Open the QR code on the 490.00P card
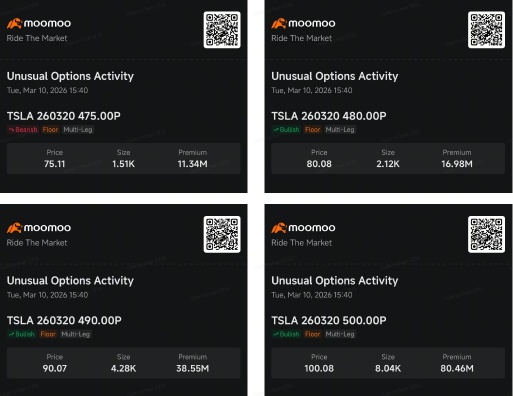Viewport: 513px width, 396px height. (x=222, y=234)
